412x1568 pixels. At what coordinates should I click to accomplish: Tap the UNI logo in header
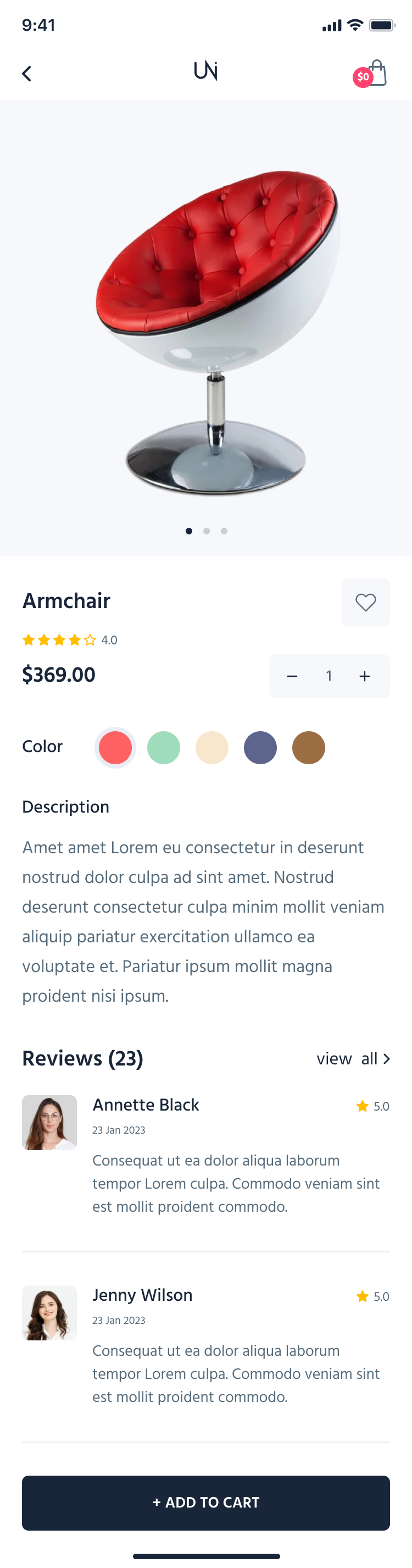(205, 71)
